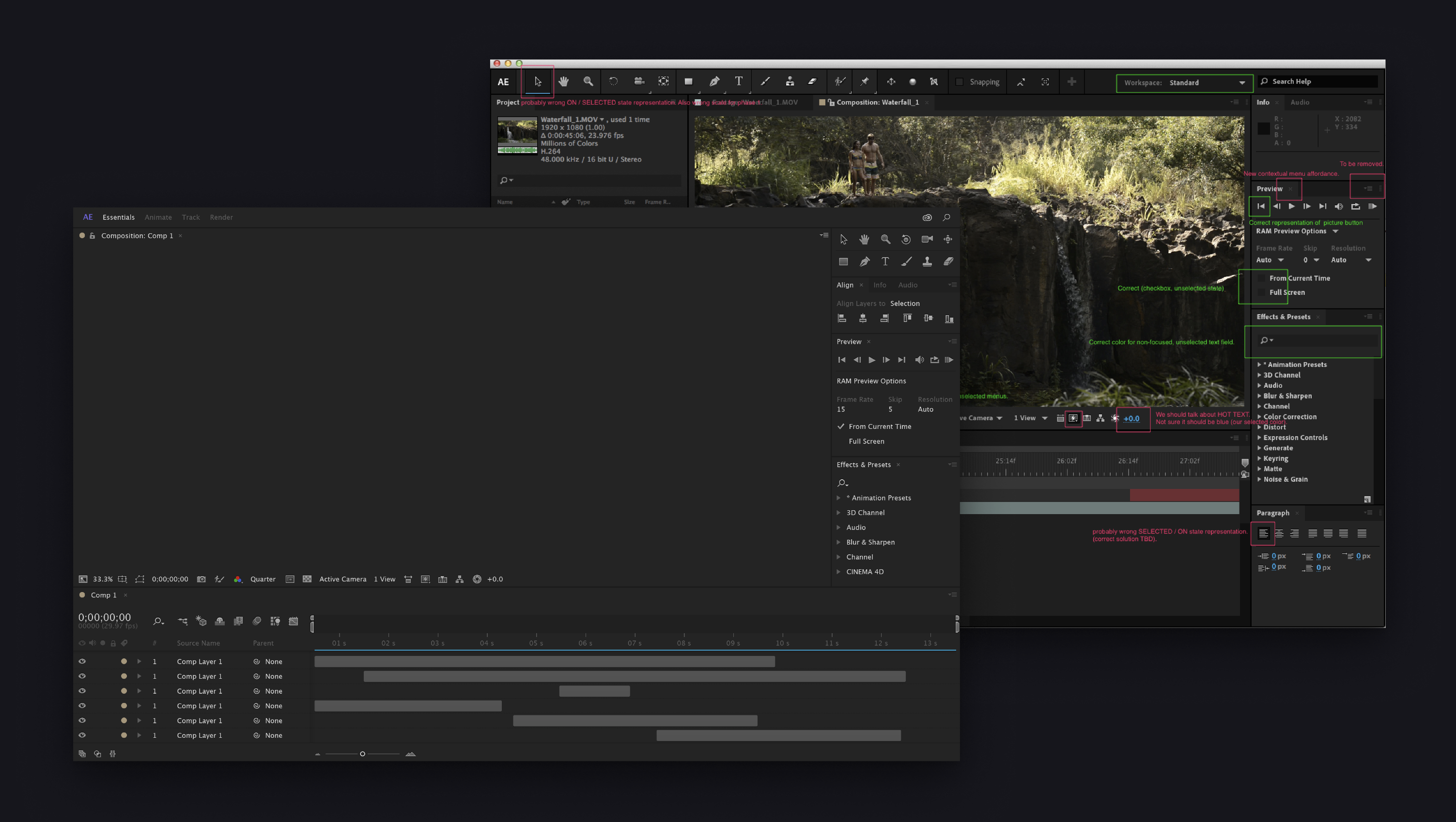Adjust the timeline zoom slider handle

point(362,754)
